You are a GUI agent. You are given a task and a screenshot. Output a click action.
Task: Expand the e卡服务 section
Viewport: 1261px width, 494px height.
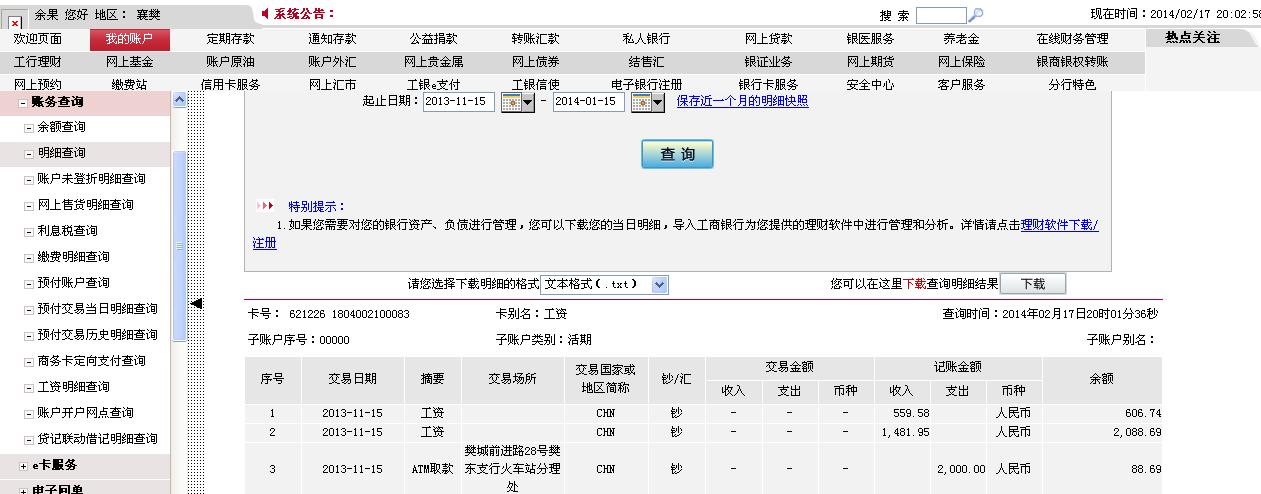23,465
